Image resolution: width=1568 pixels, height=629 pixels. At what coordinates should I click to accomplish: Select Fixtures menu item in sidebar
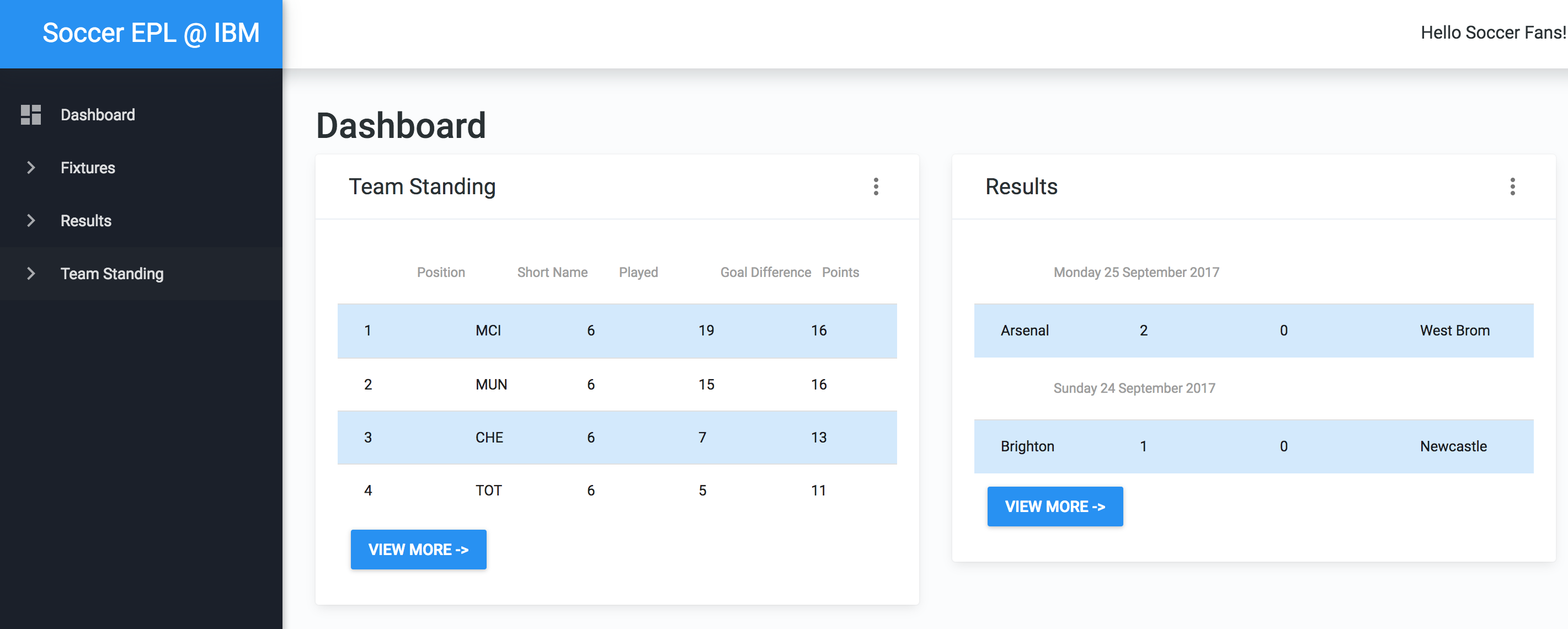(88, 167)
